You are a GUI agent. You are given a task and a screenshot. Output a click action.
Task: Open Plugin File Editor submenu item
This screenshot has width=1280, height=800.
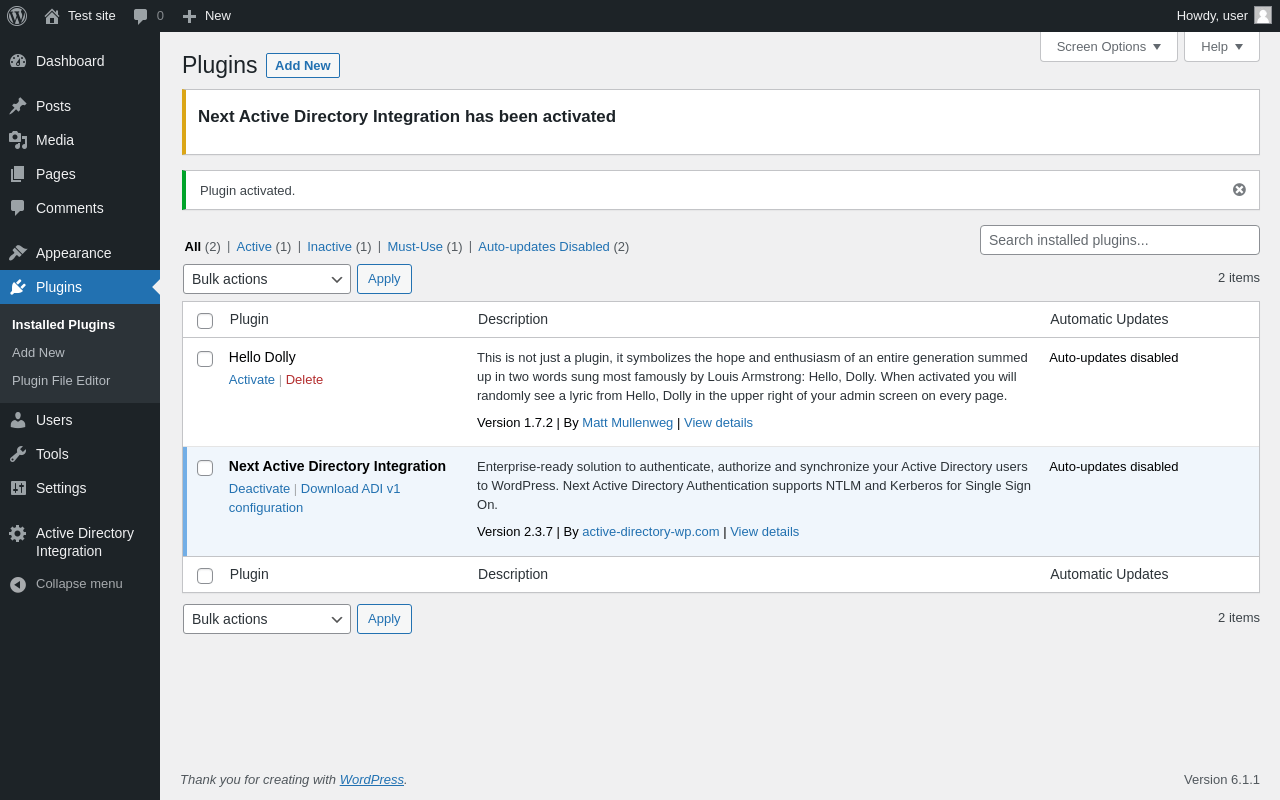tap(61, 381)
